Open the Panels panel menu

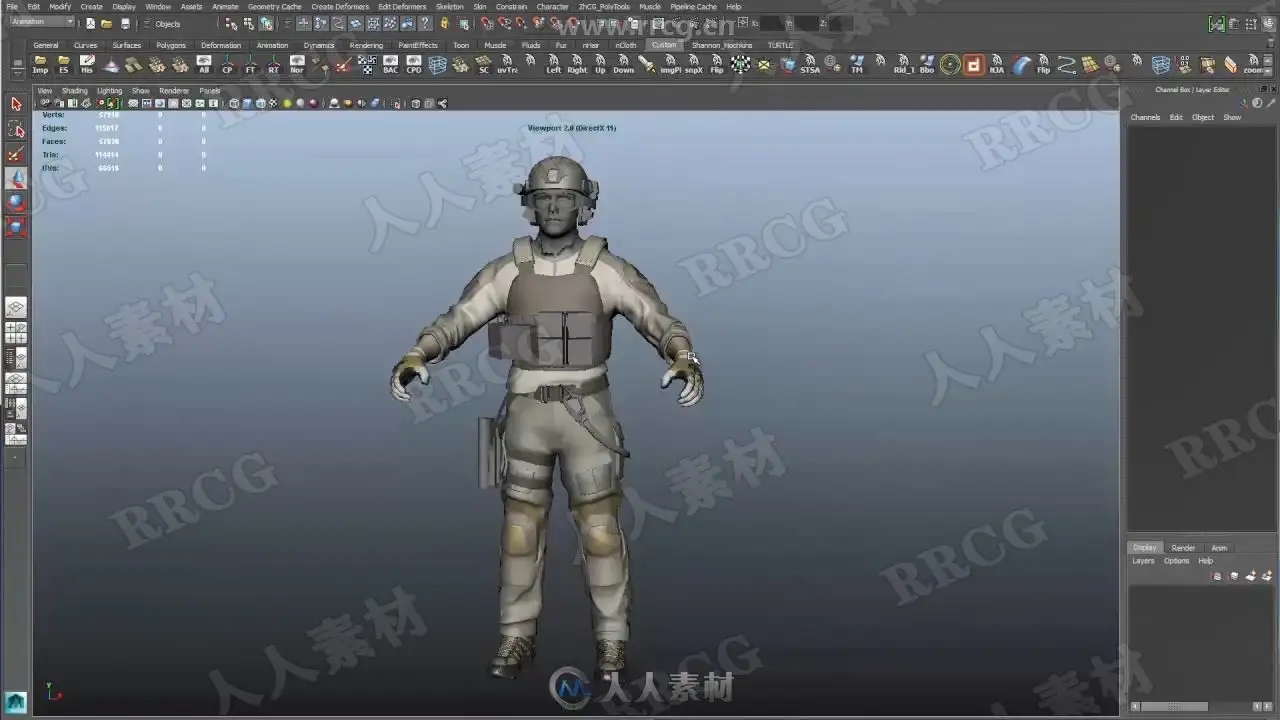209,90
